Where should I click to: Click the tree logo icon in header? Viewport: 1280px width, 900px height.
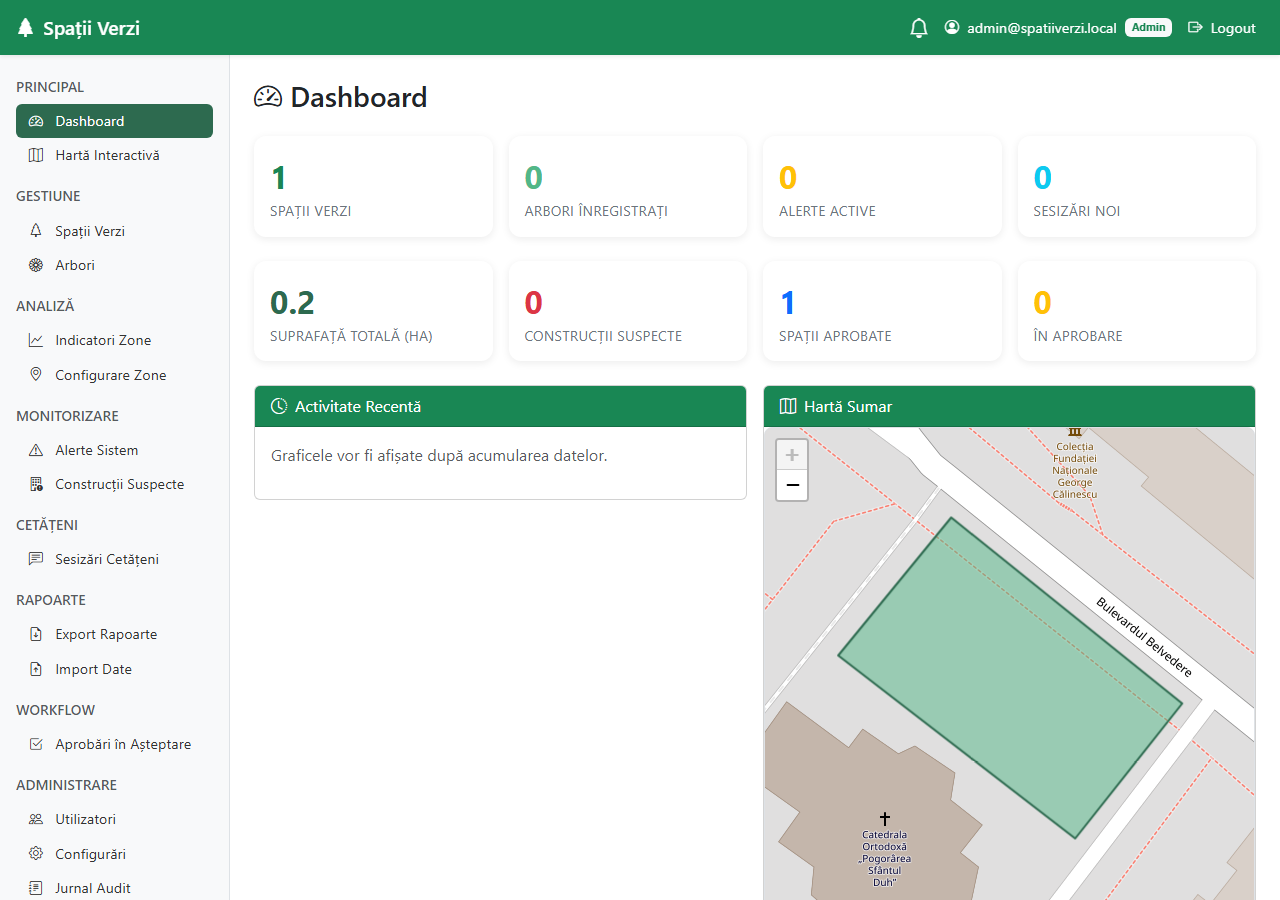point(25,28)
